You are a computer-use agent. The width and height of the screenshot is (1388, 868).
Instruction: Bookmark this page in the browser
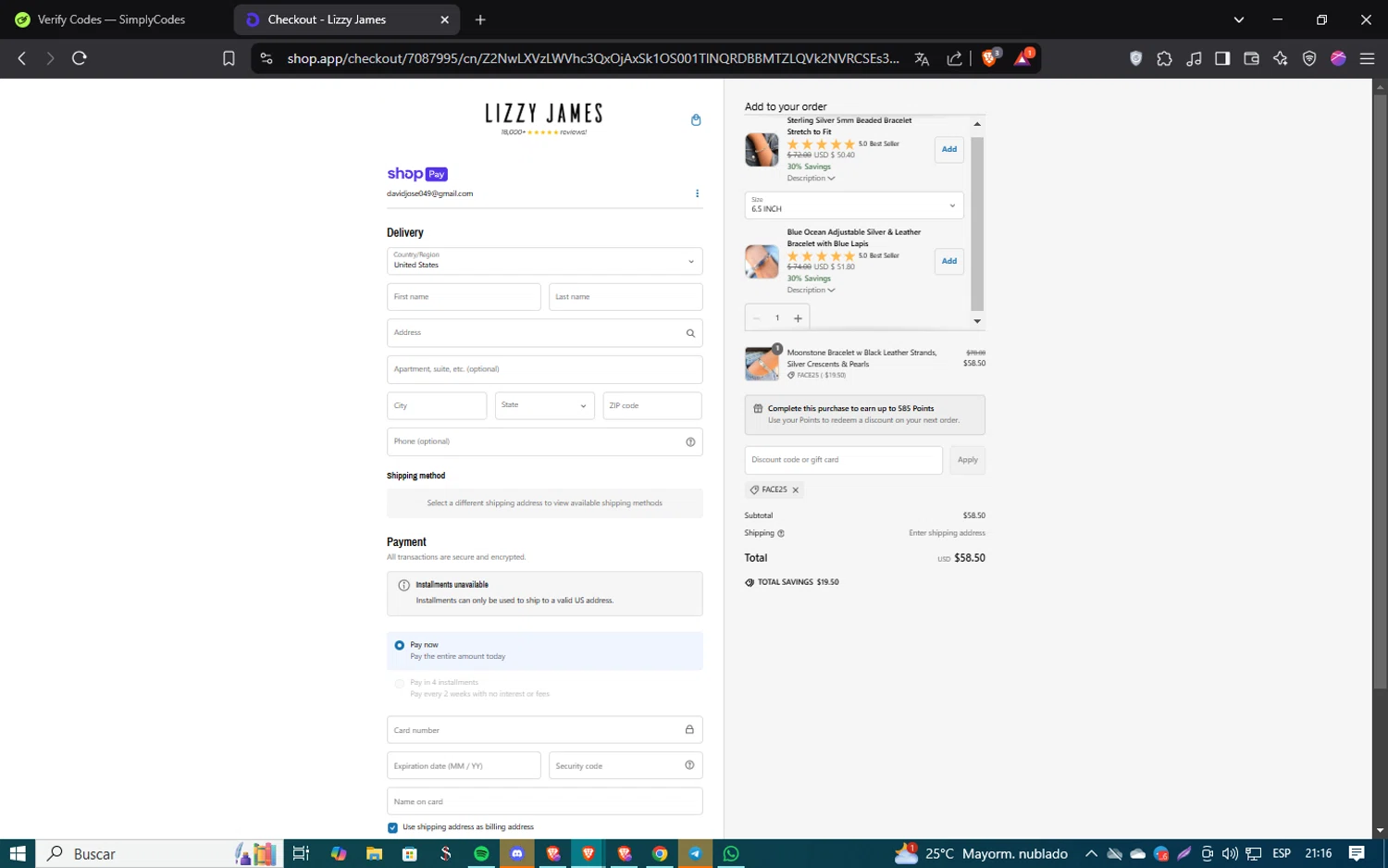[x=229, y=58]
